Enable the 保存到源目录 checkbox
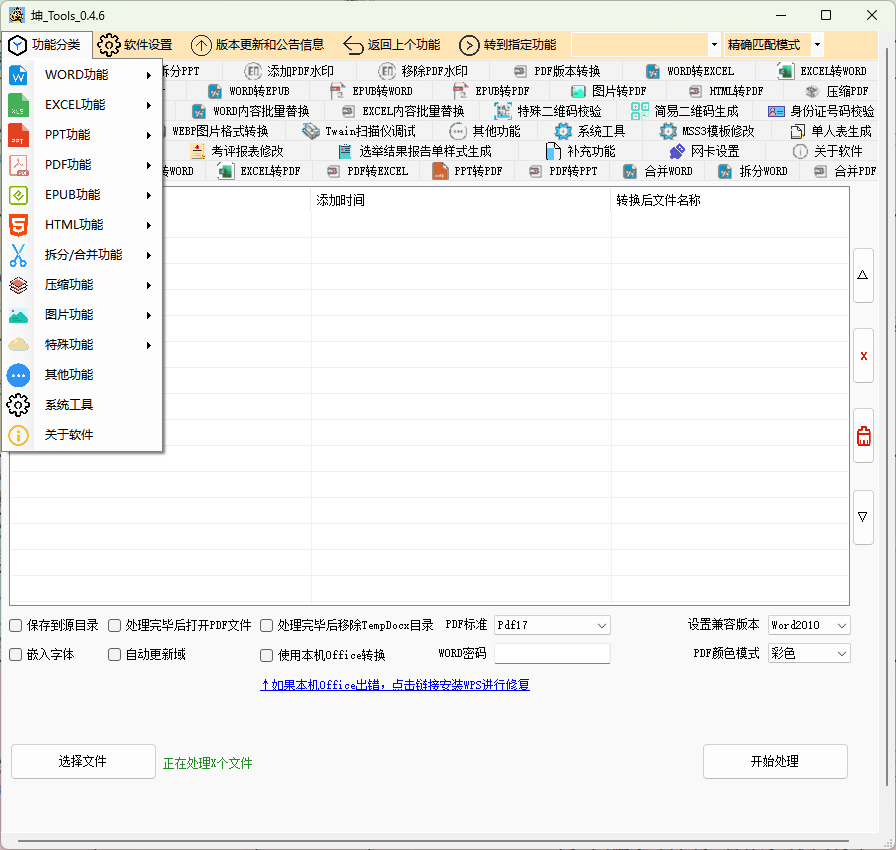This screenshot has height=850, width=896. click(x=16, y=626)
